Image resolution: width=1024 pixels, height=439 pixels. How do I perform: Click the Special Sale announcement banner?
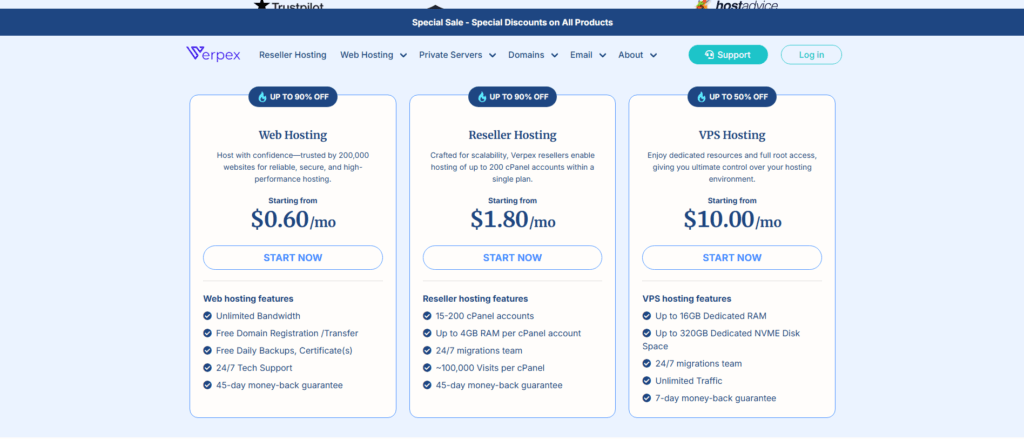click(512, 22)
